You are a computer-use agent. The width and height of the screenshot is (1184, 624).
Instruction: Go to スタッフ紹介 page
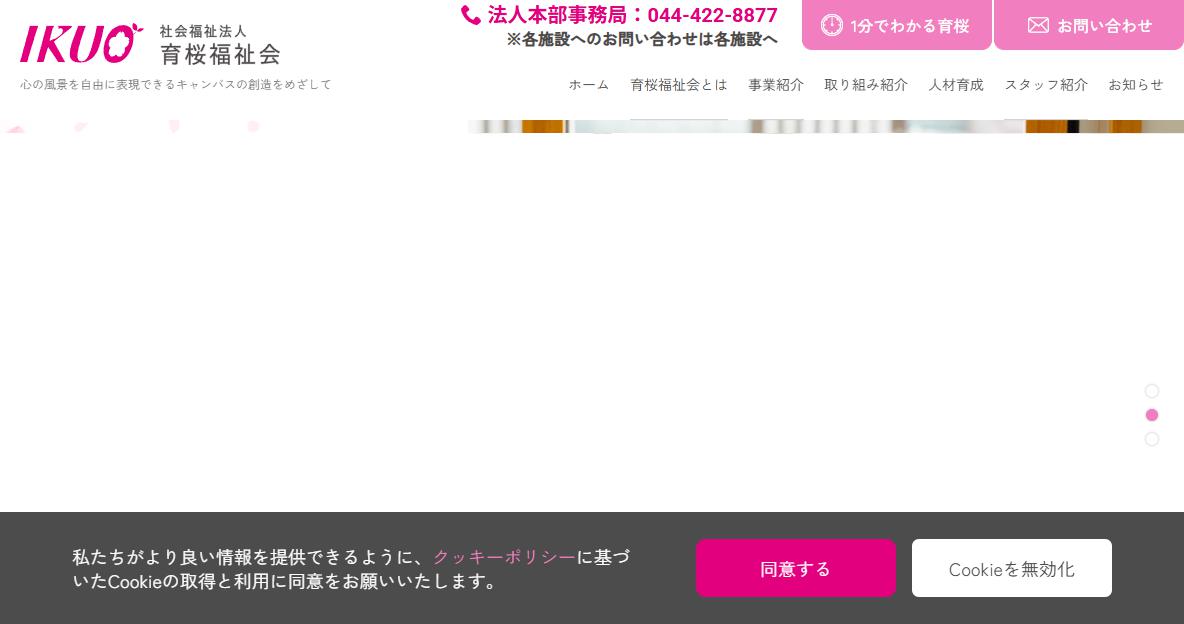[x=1046, y=85]
